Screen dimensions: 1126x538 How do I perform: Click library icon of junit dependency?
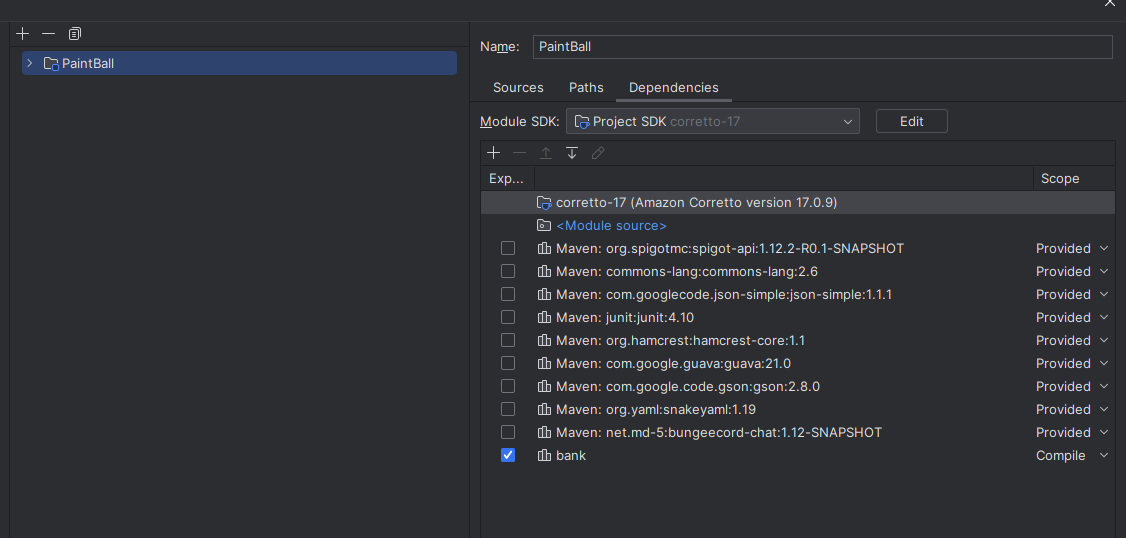[544, 317]
